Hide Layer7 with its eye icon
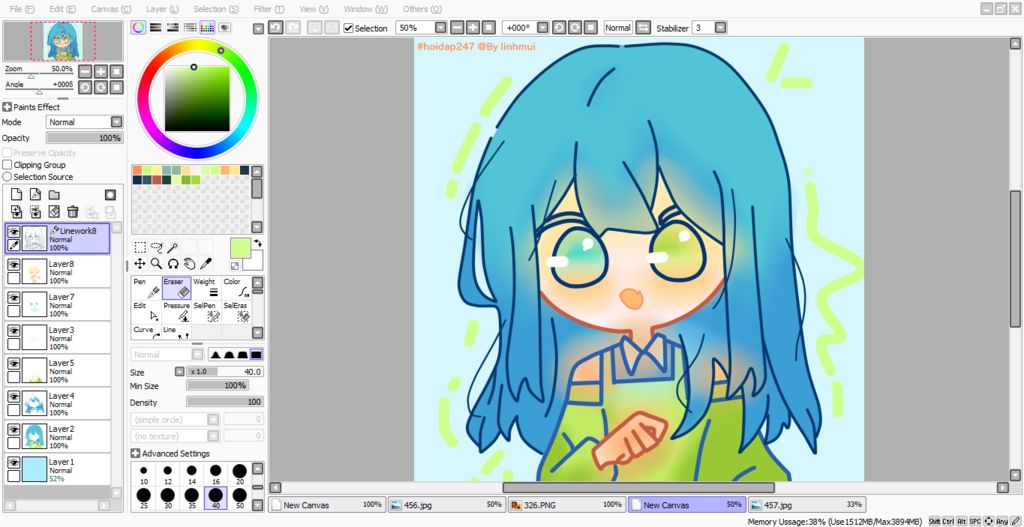This screenshot has width=1024, height=527. pyautogui.click(x=13, y=297)
